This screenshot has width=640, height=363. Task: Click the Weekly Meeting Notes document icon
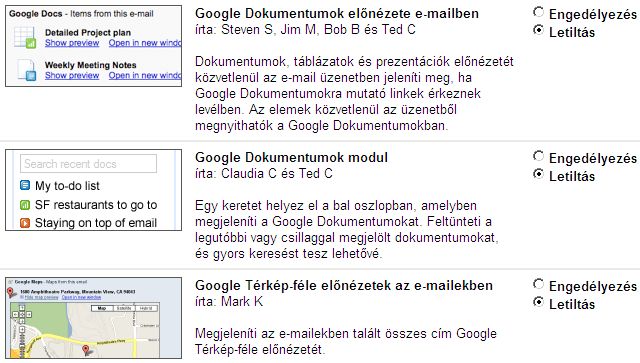coord(27,70)
